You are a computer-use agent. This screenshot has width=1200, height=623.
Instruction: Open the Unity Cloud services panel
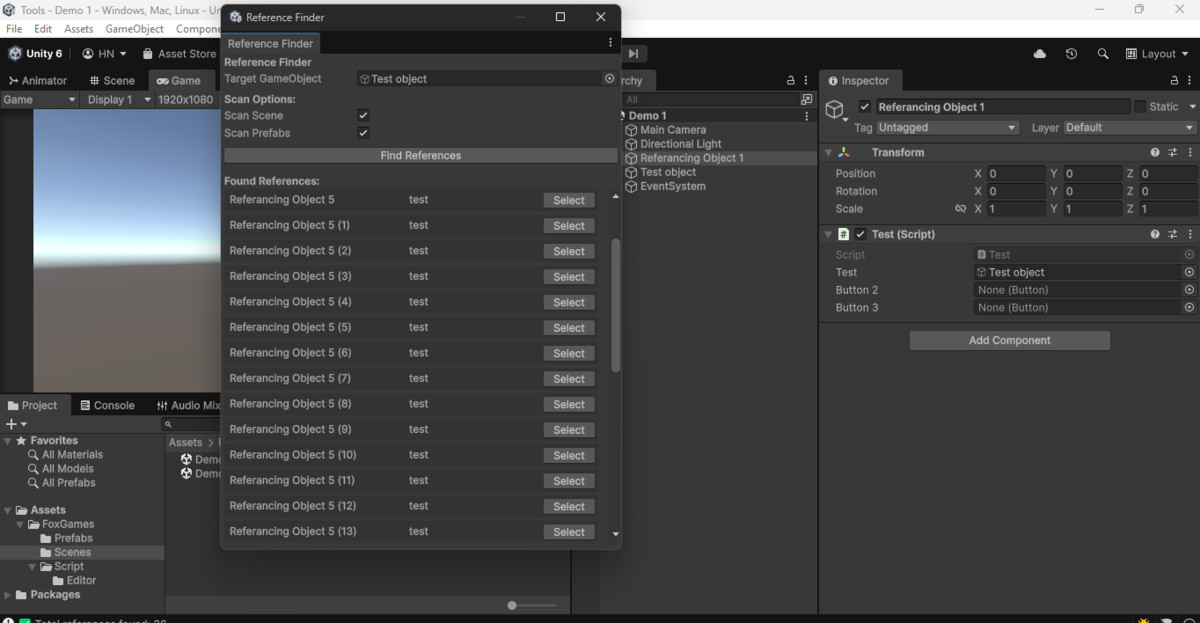(1039, 54)
